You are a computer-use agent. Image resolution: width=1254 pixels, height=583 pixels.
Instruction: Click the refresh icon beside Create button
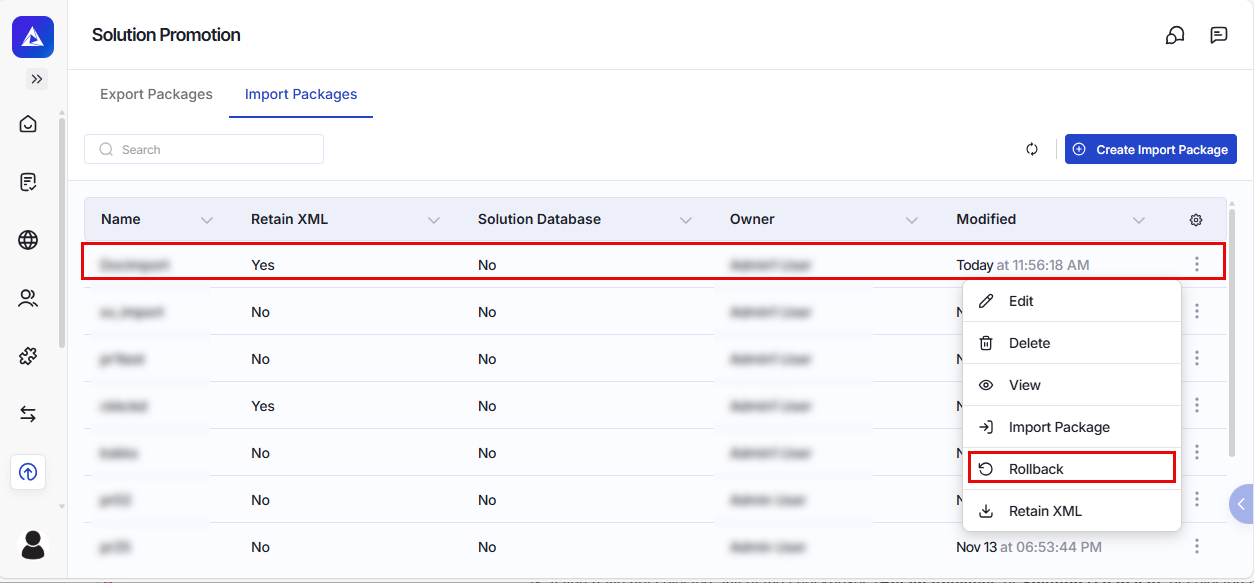1032,149
